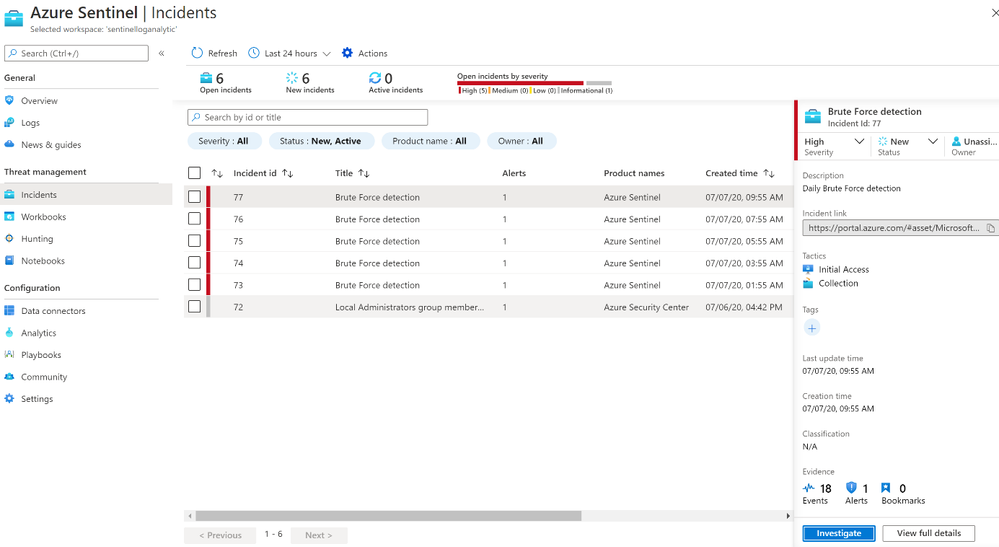This screenshot has height=547, width=999.
Task: Click the Notebooks icon in sidebar
Action: pyautogui.click(x=9, y=260)
